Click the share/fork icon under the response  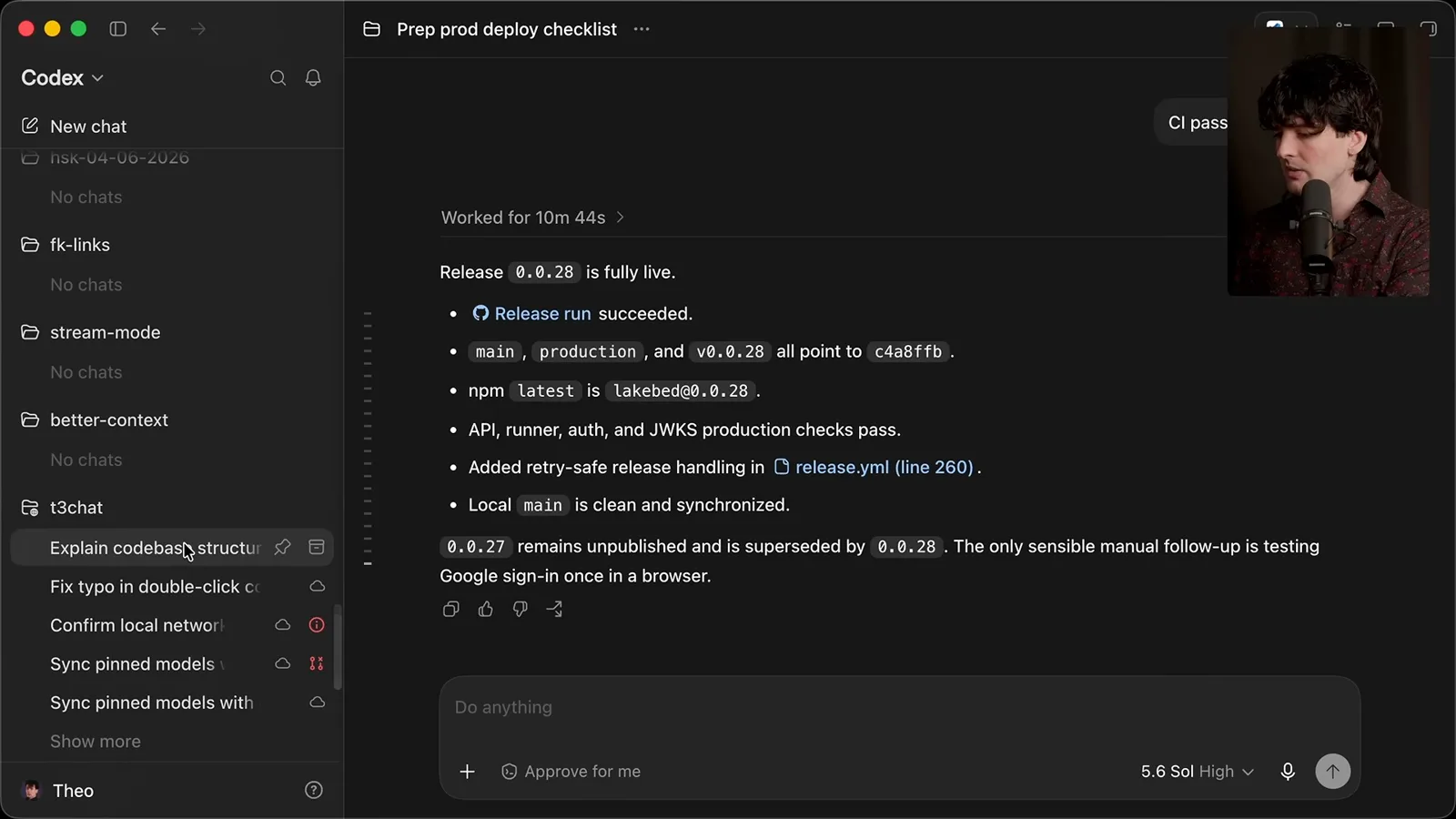point(554,609)
